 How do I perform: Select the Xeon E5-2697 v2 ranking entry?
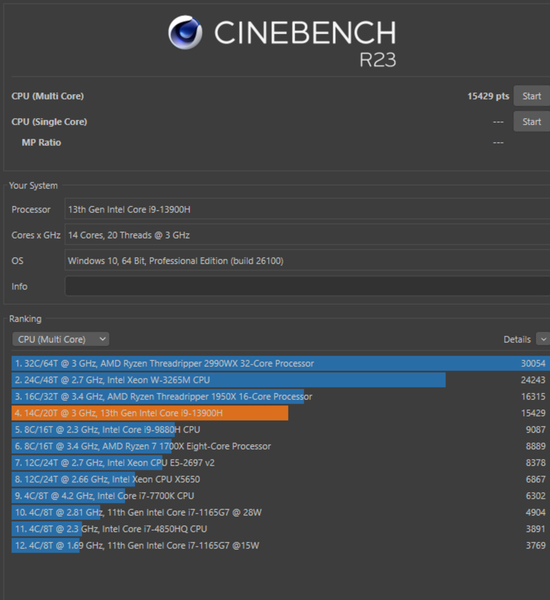pos(281,463)
